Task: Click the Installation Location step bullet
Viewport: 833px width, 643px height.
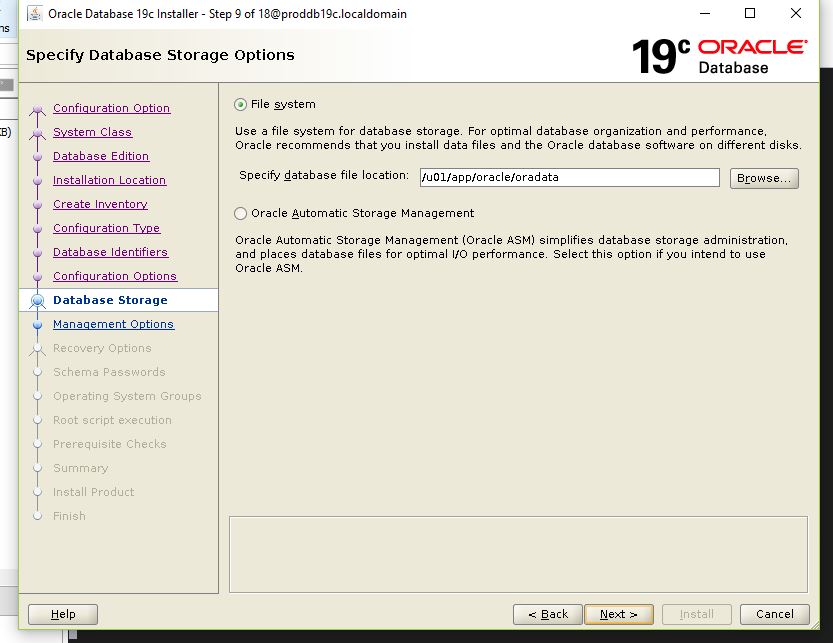Action: (x=37, y=181)
